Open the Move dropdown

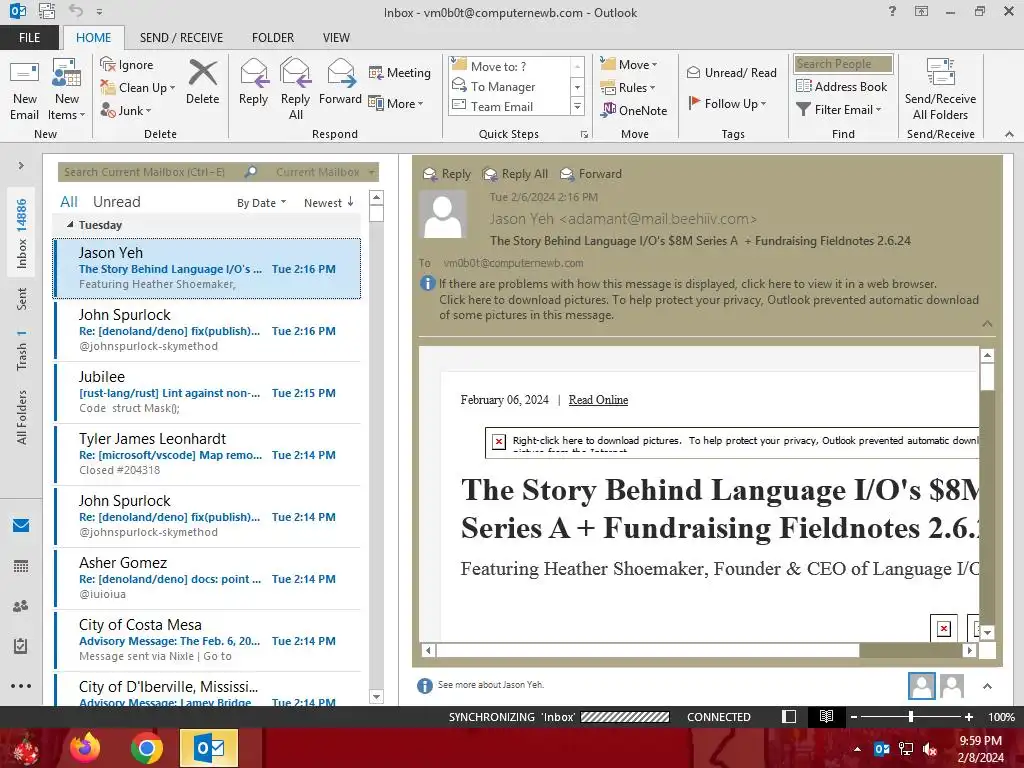click(x=629, y=65)
